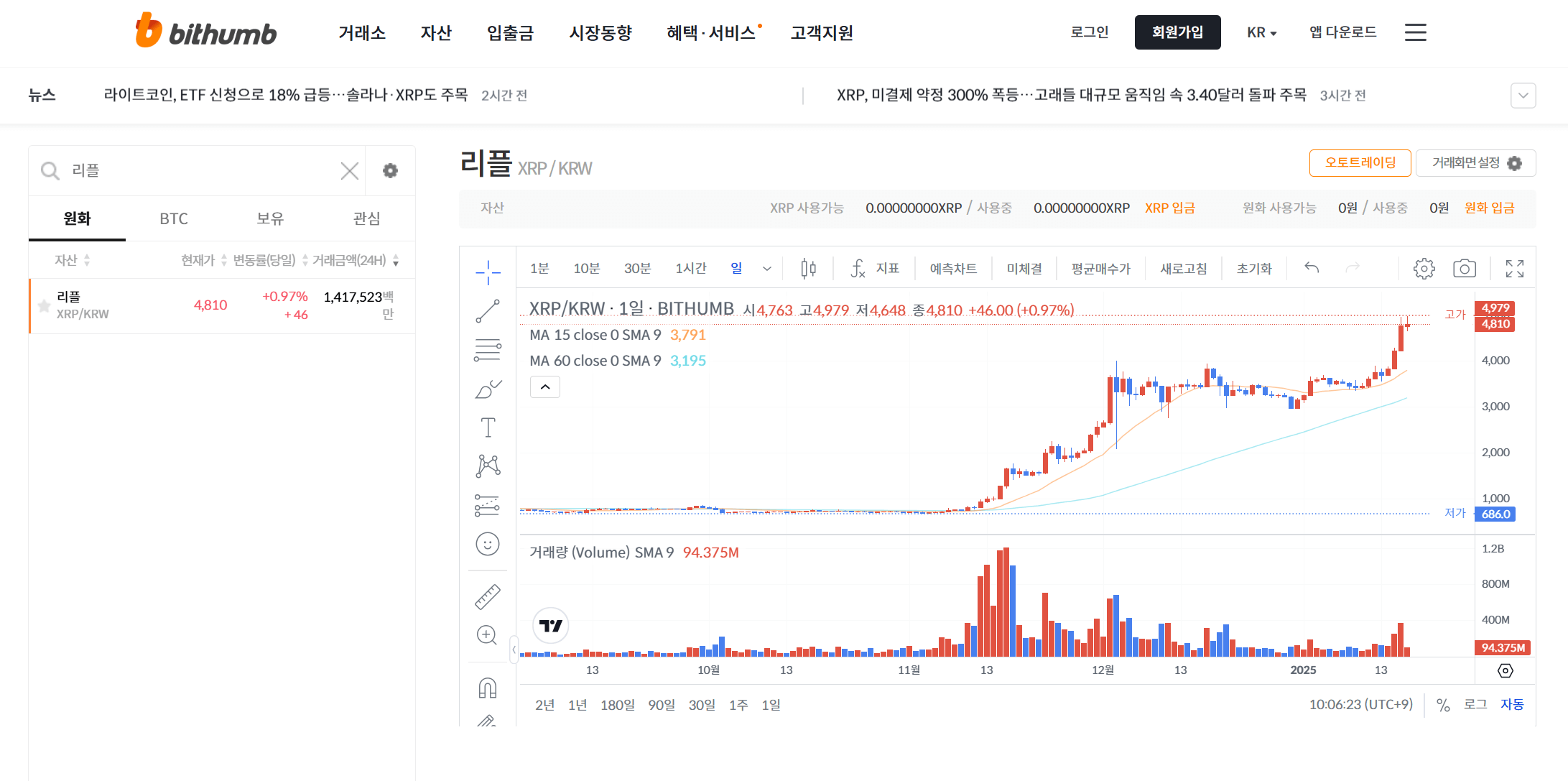This screenshot has width=1568, height=781.
Task: Select the zoom in tool
Action: (x=488, y=635)
